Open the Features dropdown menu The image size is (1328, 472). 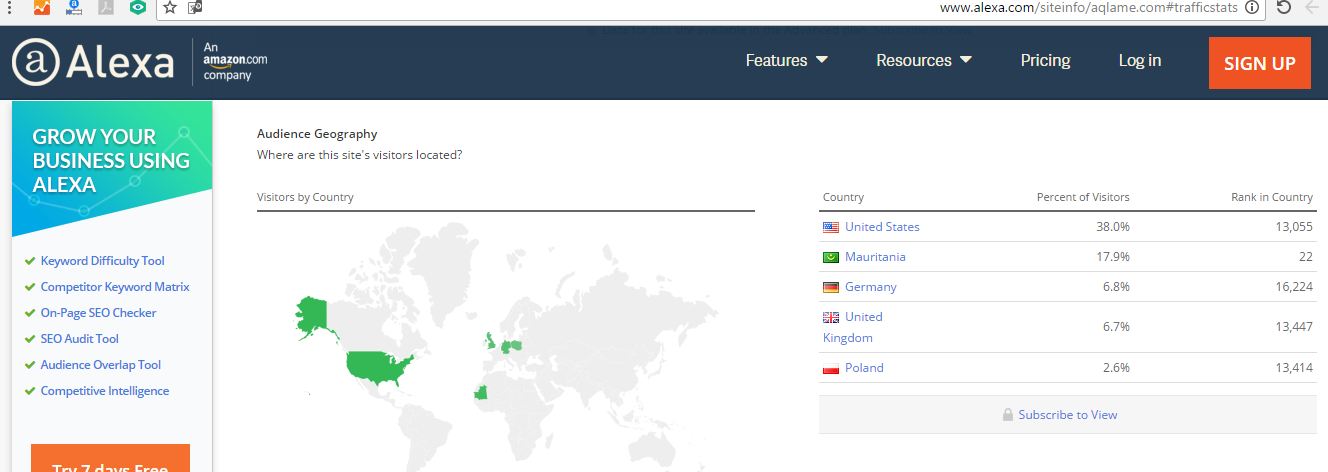787,61
